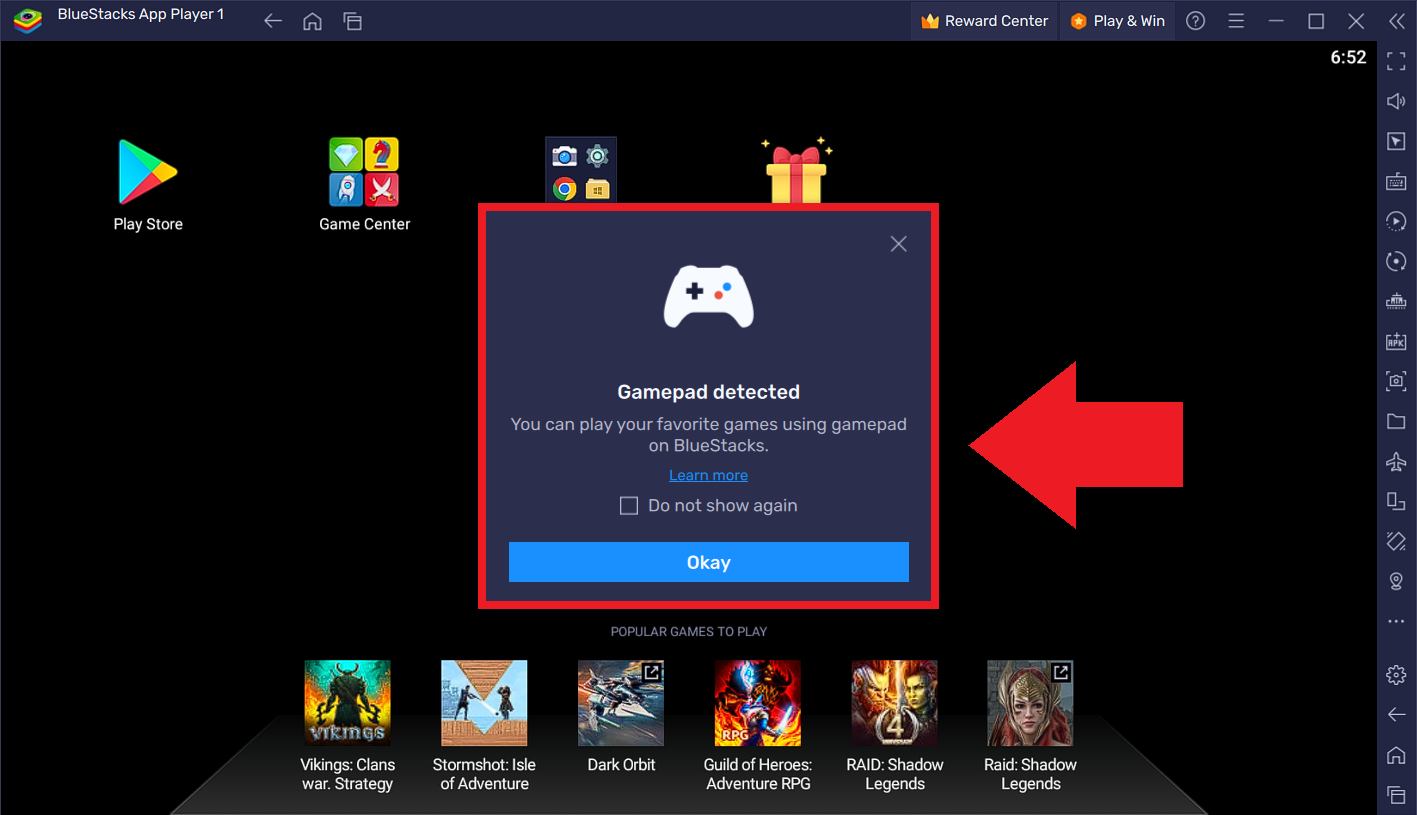Mute volume via the speaker icon
Viewport: 1417px width, 815px height.
[1395, 100]
